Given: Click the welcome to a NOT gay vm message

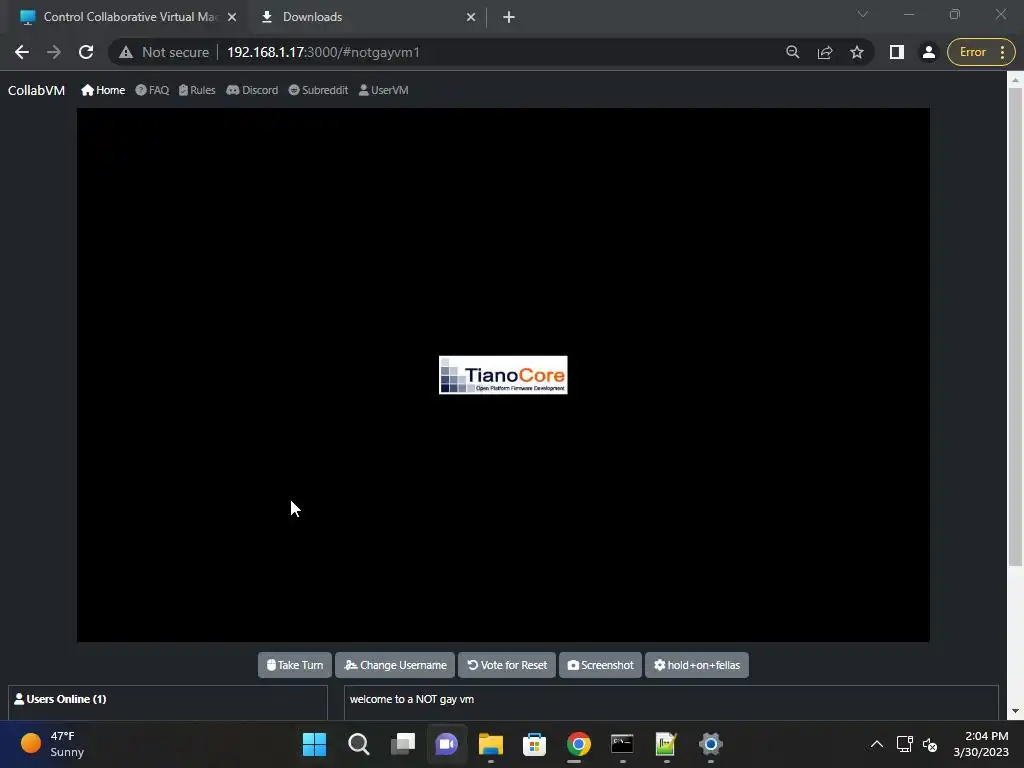Looking at the screenshot, I should coord(412,699).
